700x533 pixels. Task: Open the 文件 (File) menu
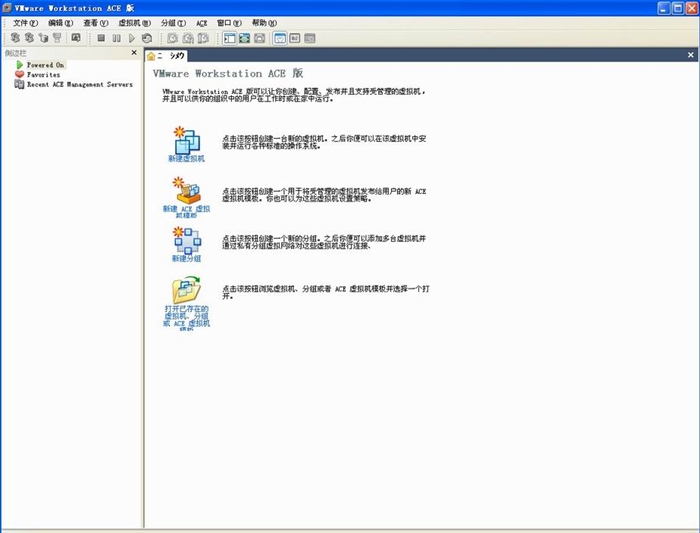(25, 23)
